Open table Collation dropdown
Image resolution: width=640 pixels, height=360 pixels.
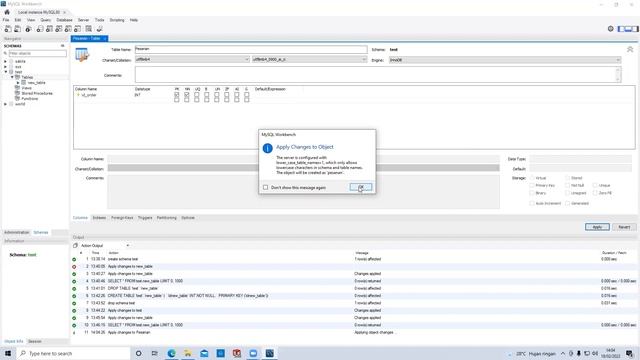click(309, 60)
